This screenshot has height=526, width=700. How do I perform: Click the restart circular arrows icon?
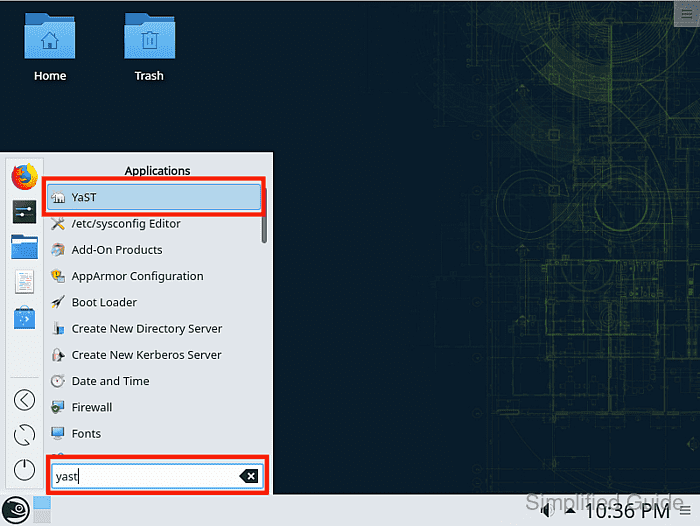(x=25, y=434)
